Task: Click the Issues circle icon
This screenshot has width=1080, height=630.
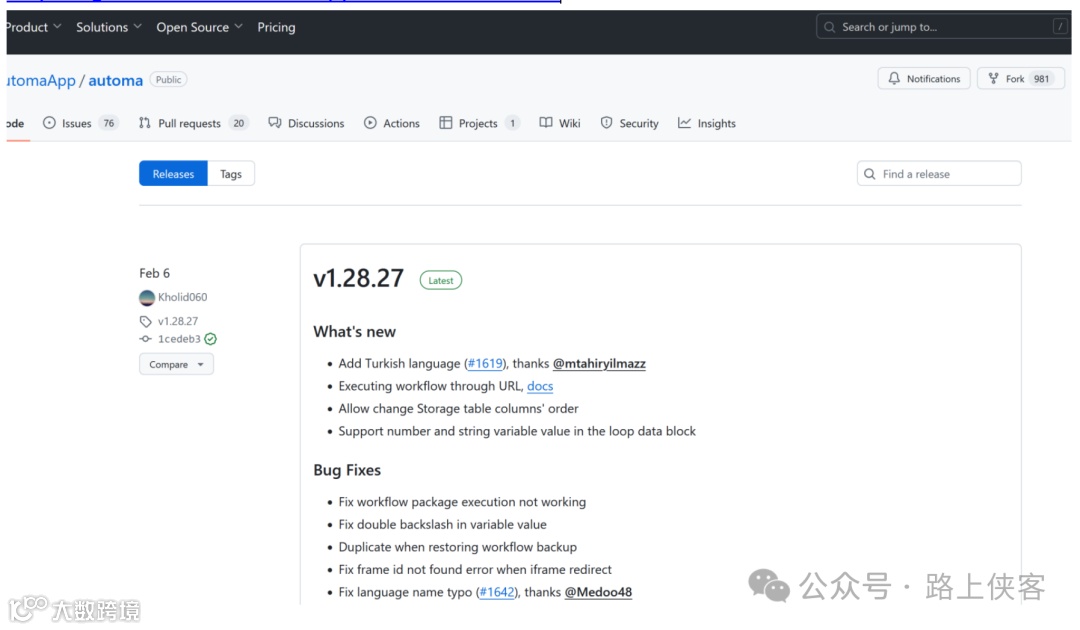Action: point(49,123)
